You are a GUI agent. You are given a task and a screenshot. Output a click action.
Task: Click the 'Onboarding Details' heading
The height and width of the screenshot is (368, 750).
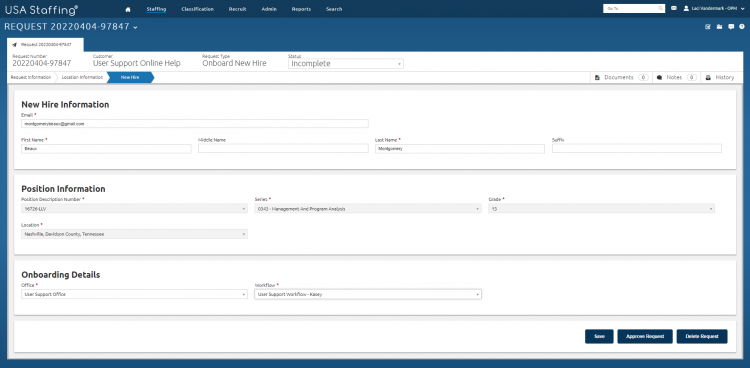[x=61, y=275]
